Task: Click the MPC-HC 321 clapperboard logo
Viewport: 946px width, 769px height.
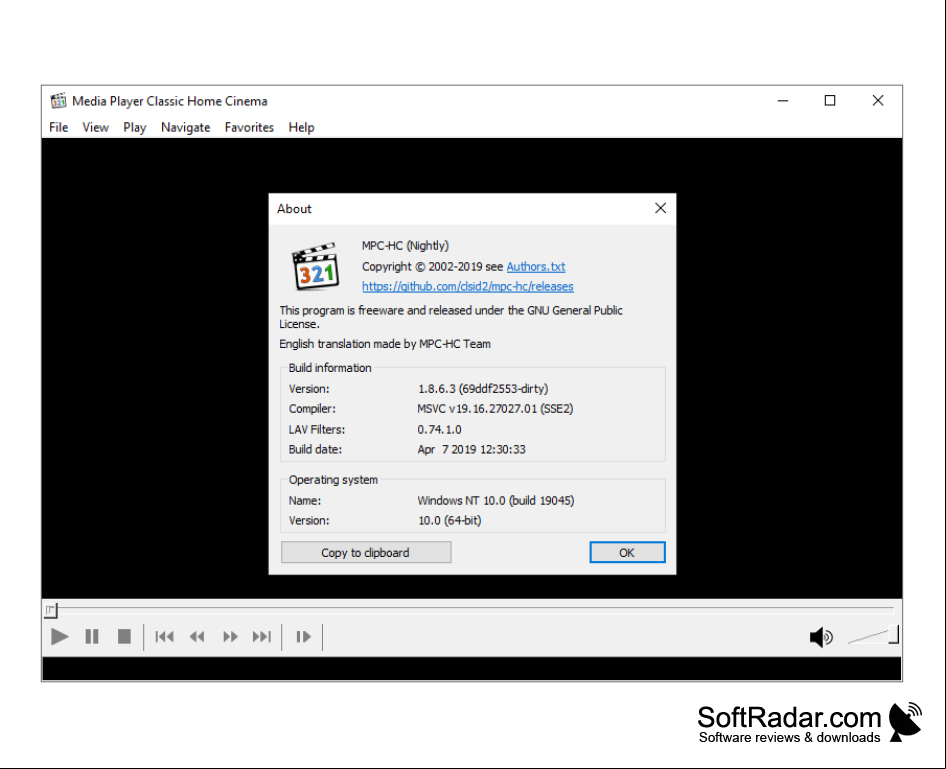Action: [x=316, y=267]
